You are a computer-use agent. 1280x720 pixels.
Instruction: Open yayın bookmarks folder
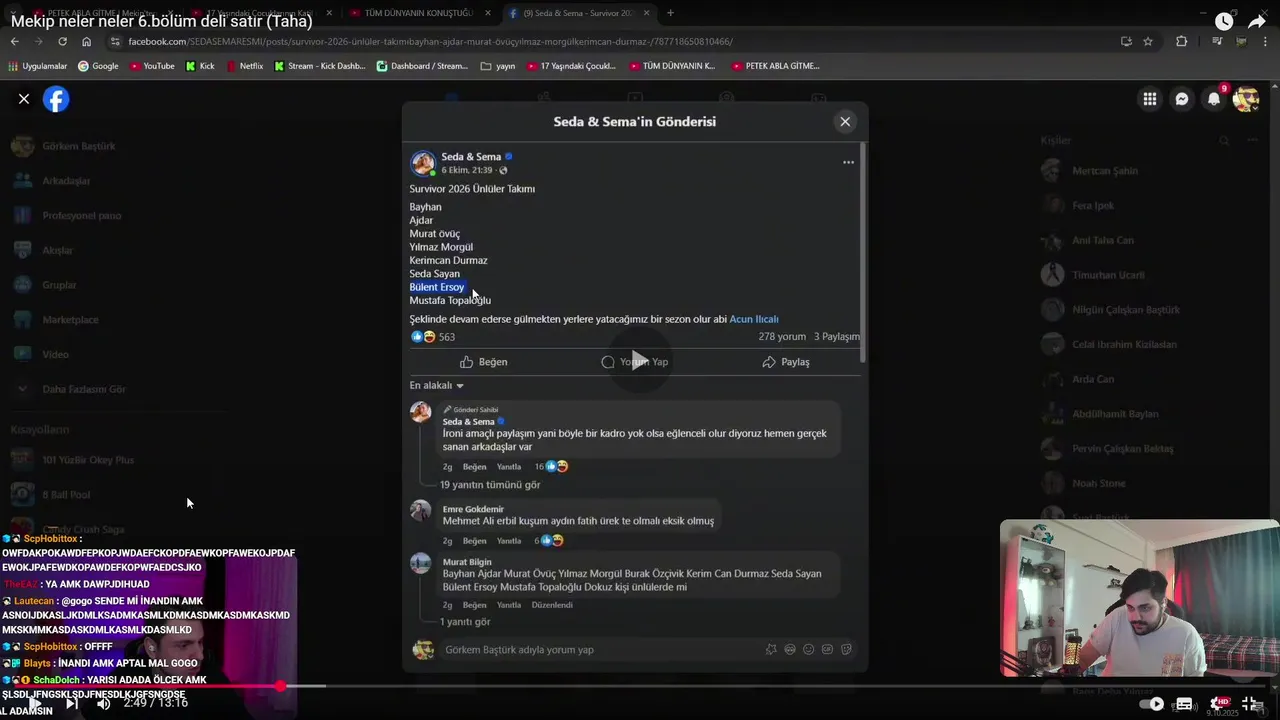tap(498, 66)
